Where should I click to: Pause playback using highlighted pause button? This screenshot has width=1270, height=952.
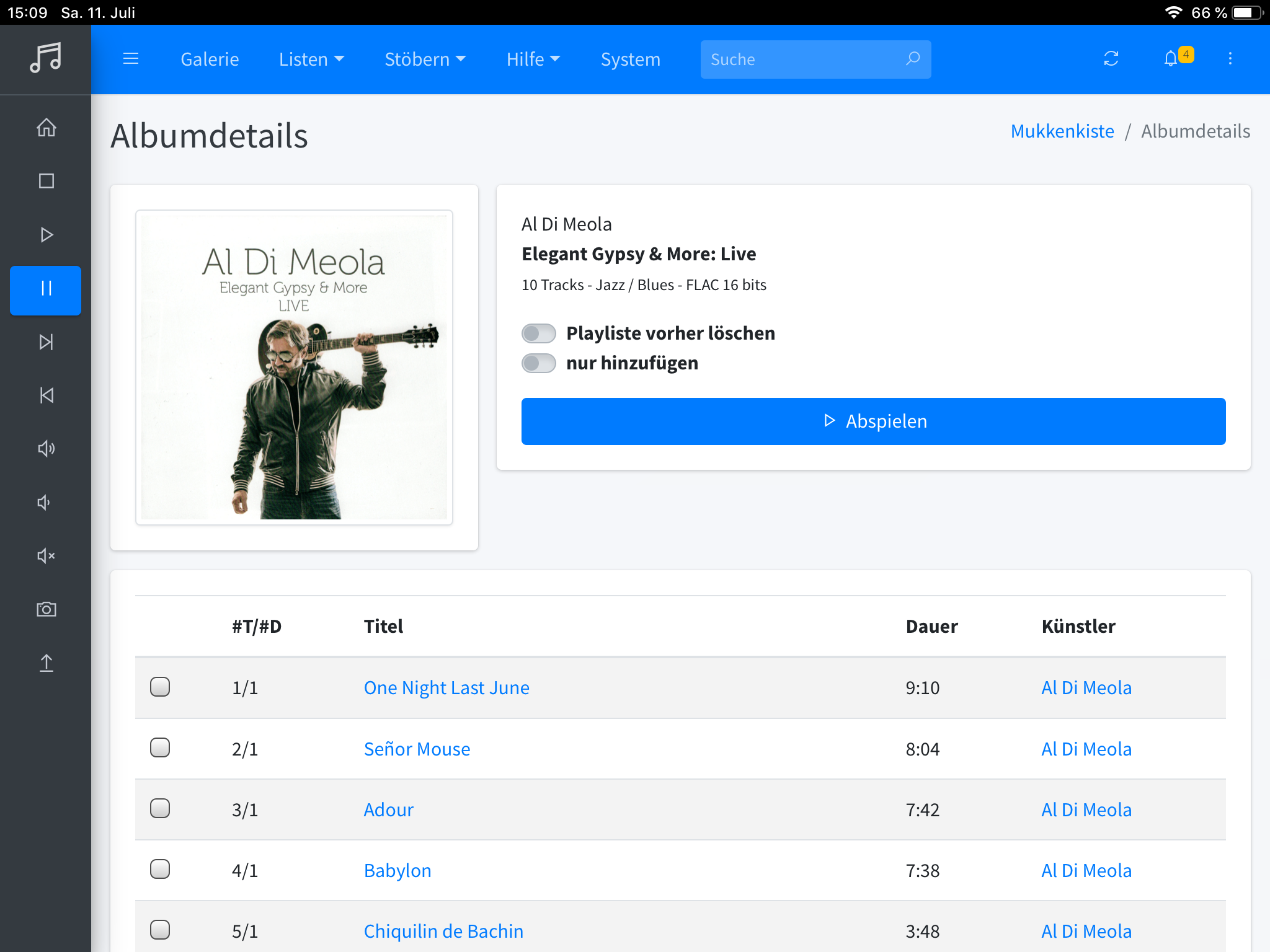click(46, 290)
